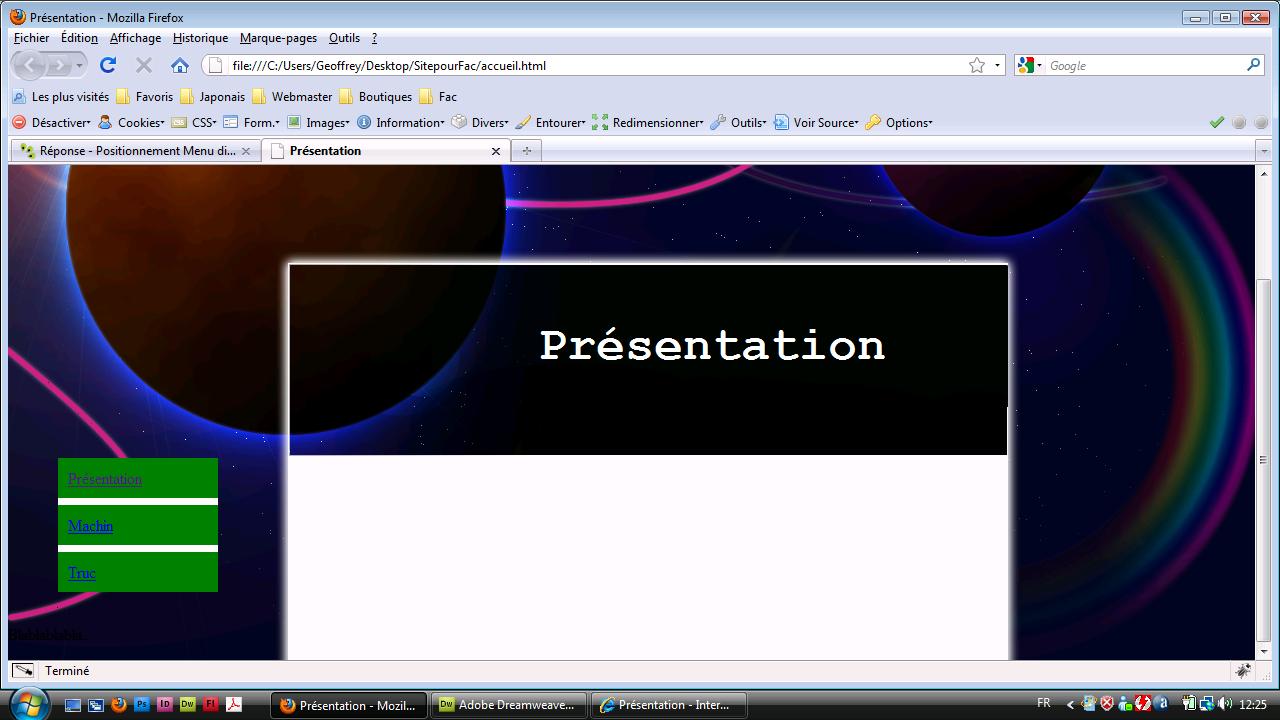This screenshot has width=1280, height=720.
Task: Open the Japonais bookmark folder
Action: click(212, 97)
